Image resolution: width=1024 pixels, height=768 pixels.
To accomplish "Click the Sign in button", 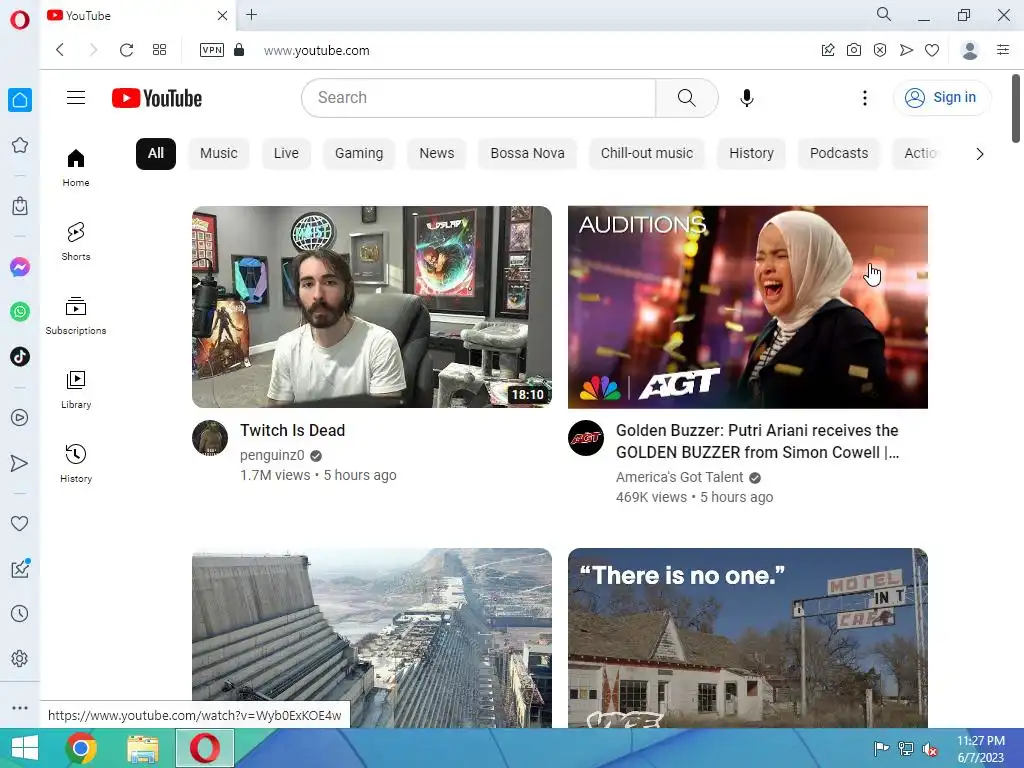I will pyautogui.click(x=941, y=97).
